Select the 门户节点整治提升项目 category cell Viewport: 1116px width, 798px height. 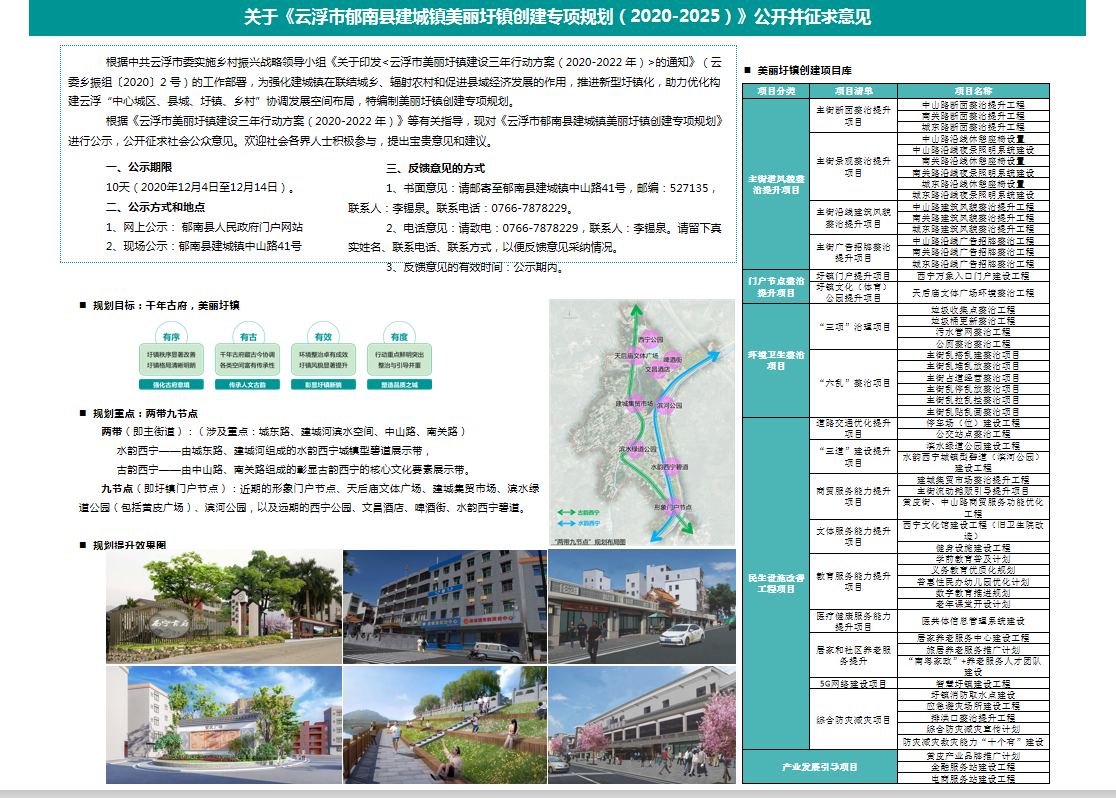tap(776, 287)
